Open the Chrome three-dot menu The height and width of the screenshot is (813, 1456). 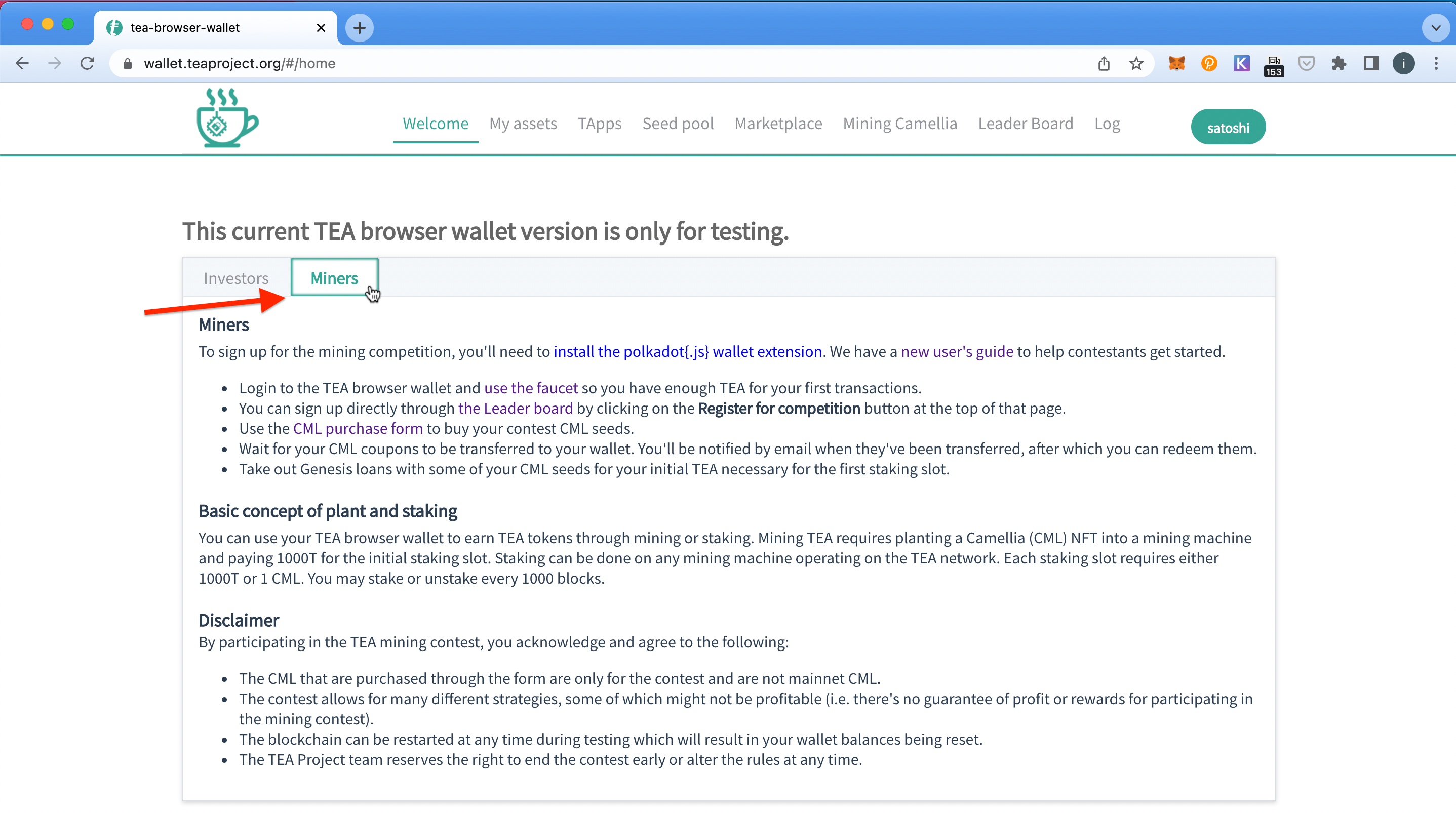tap(1436, 63)
